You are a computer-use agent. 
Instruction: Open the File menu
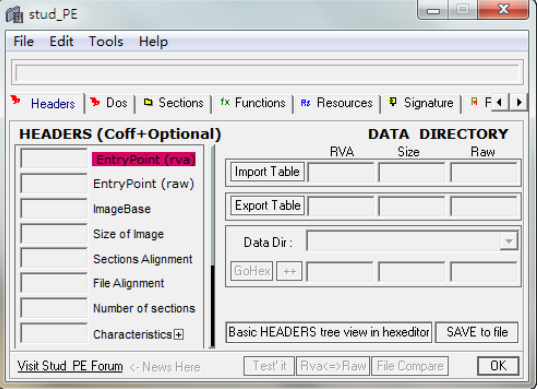point(24,42)
